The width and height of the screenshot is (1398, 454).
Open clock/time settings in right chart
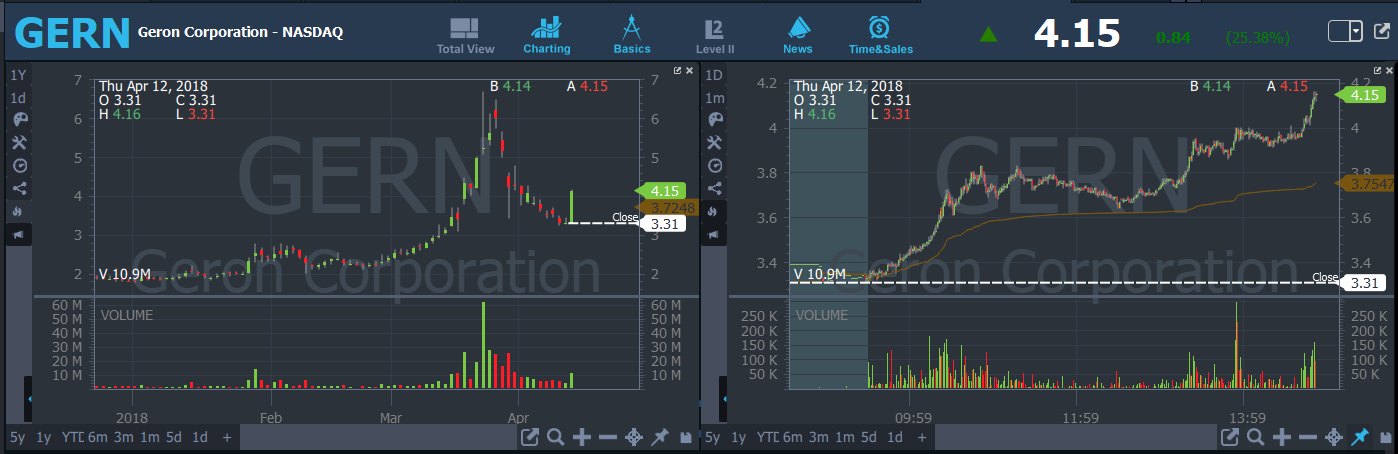pyautogui.click(x=714, y=165)
